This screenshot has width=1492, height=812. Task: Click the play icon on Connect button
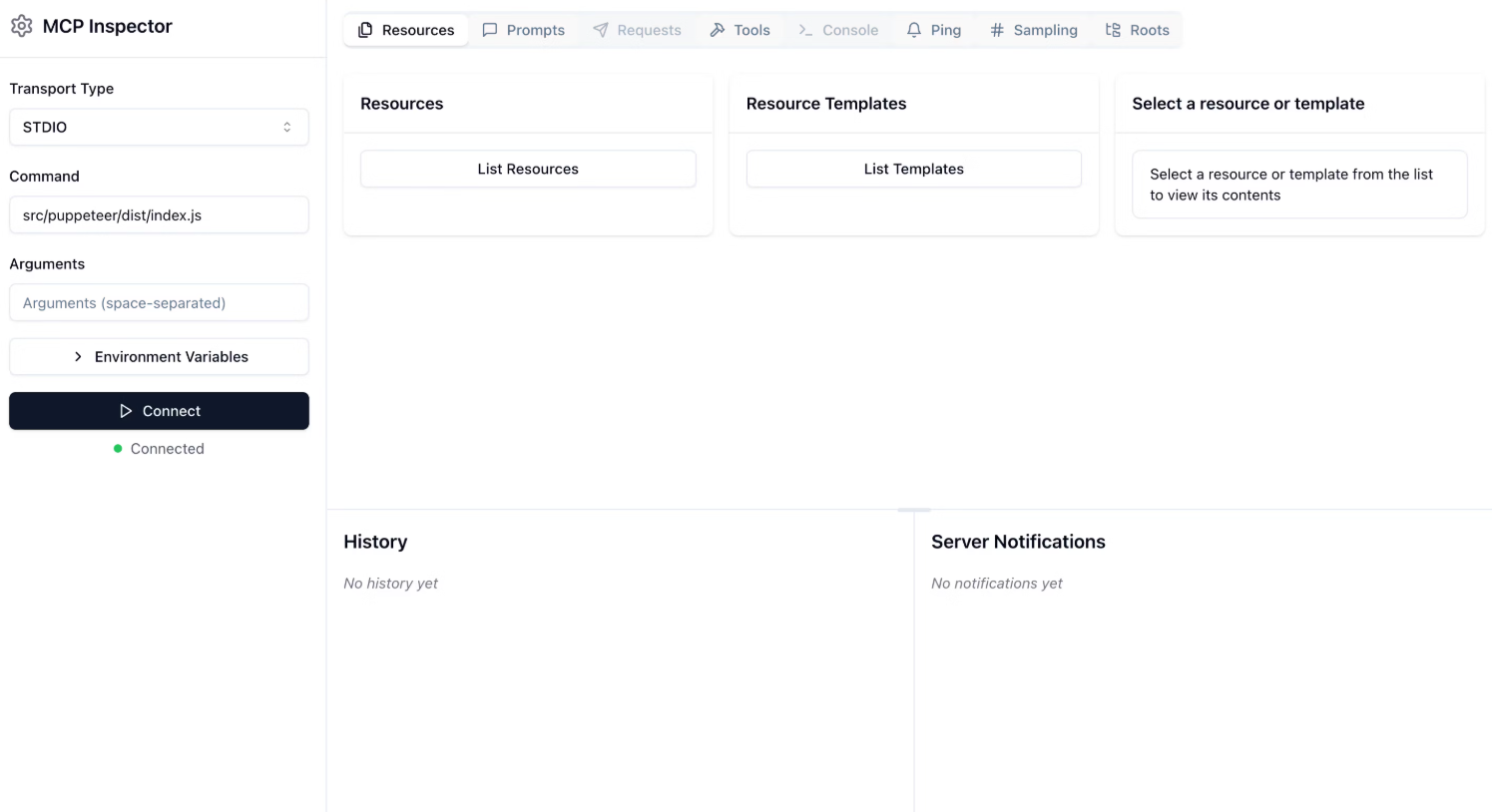pos(126,411)
